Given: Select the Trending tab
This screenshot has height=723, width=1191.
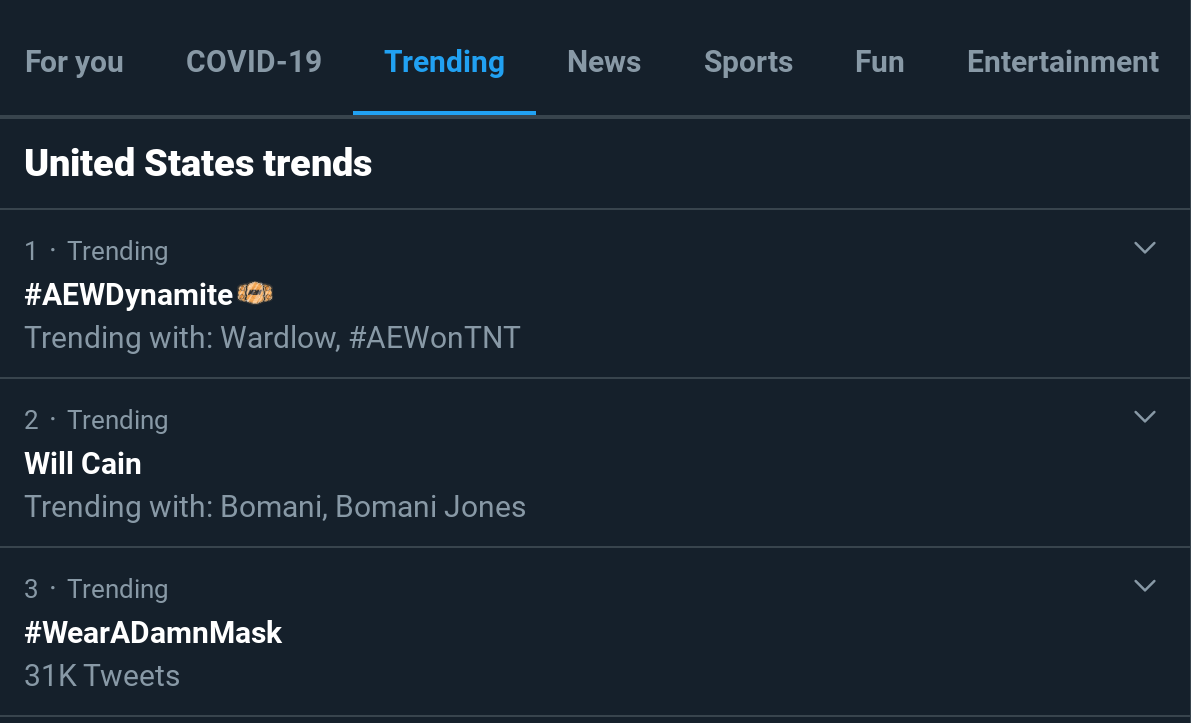Looking at the screenshot, I should pyautogui.click(x=444, y=62).
